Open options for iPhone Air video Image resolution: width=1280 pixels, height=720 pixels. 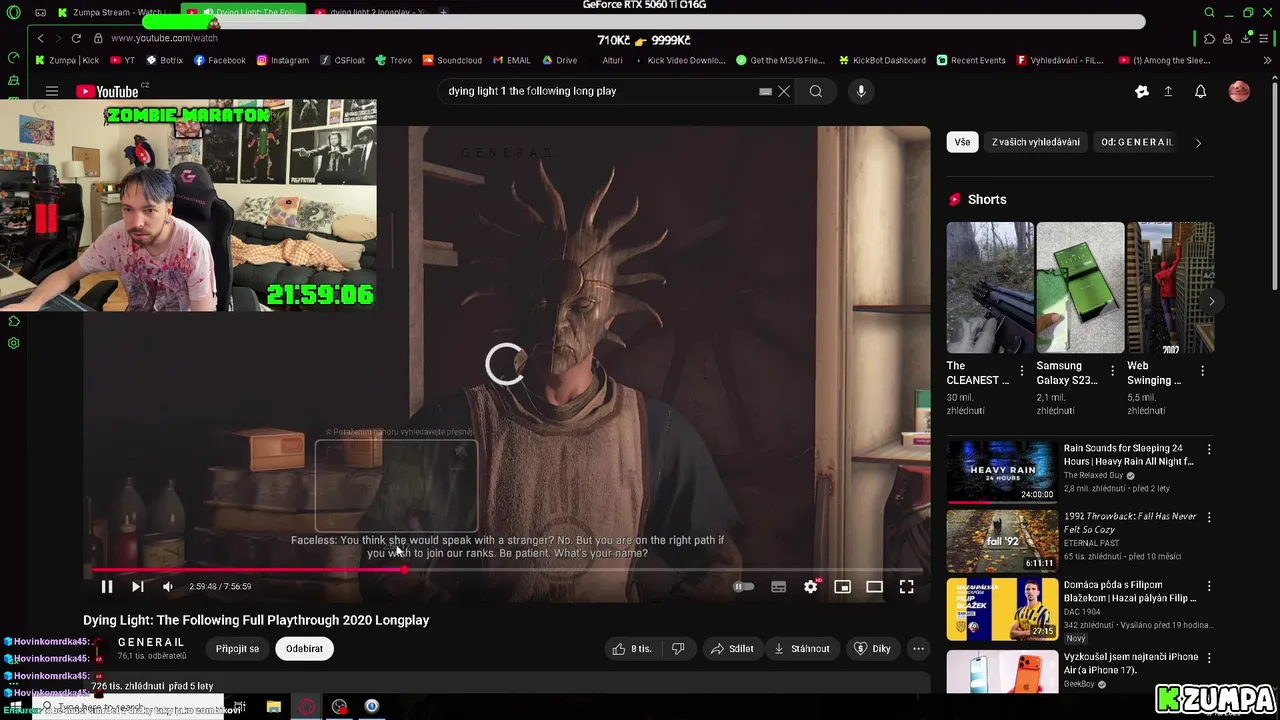point(1209,658)
